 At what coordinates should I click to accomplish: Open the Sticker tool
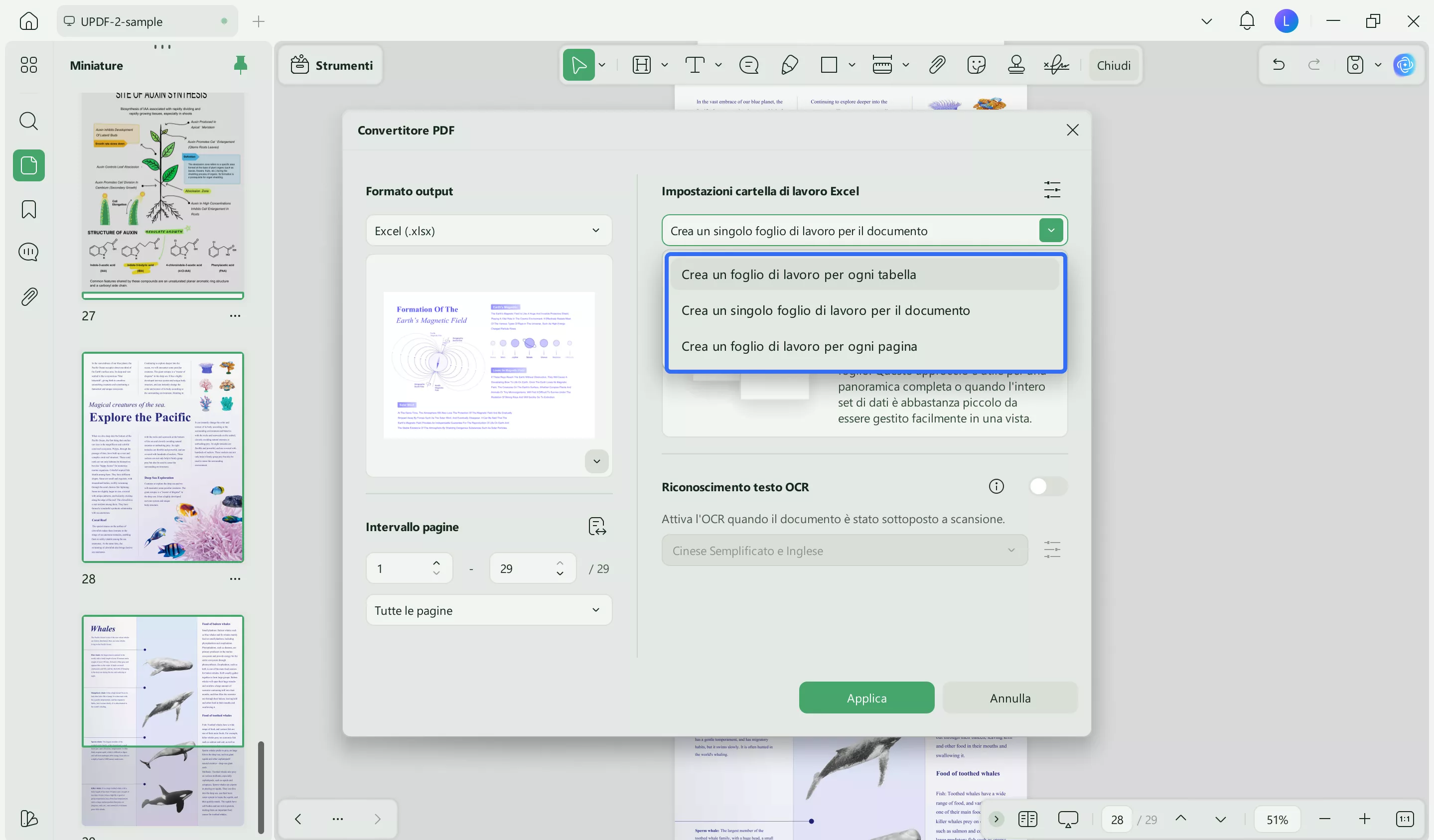click(977, 65)
